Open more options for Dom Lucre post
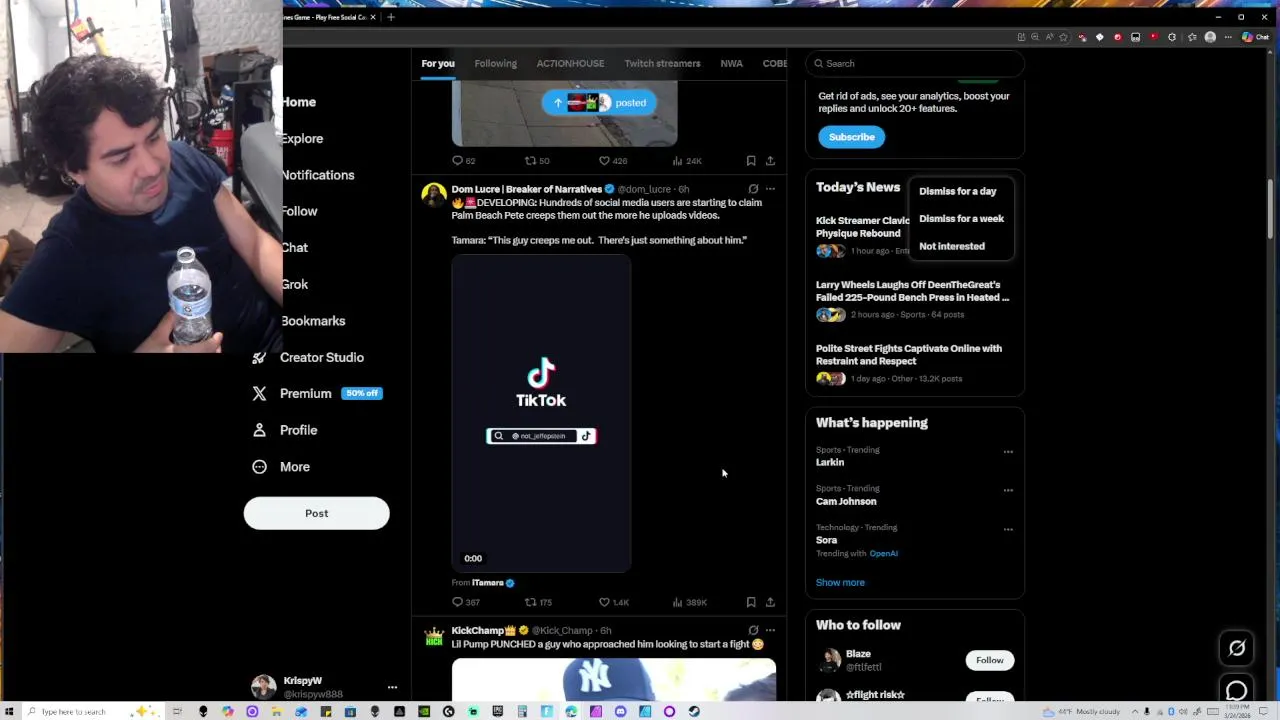The image size is (1280, 720). coord(770,188)
